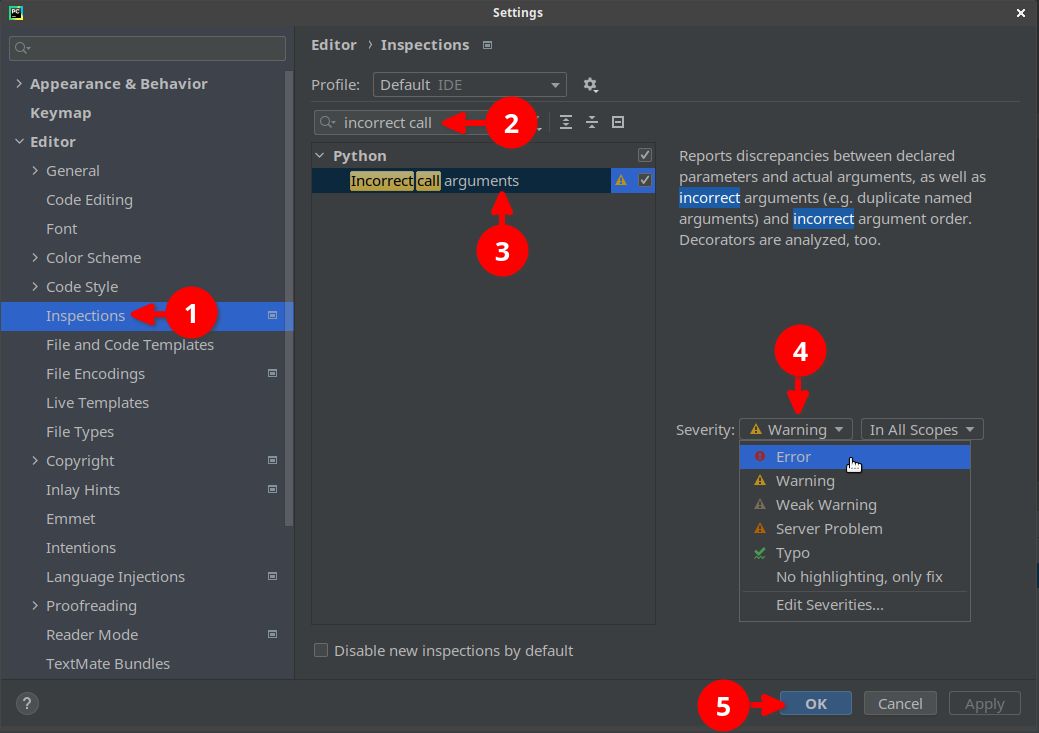Click the search magnifier in inspections filter
The image size is (1039, 733).
[328, 123]
